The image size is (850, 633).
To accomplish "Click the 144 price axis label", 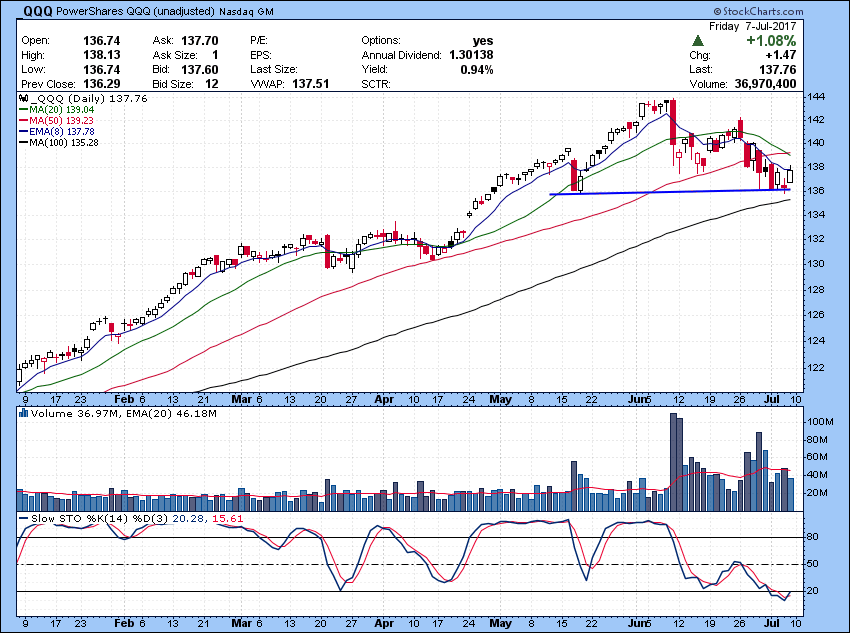I will 816,97.
